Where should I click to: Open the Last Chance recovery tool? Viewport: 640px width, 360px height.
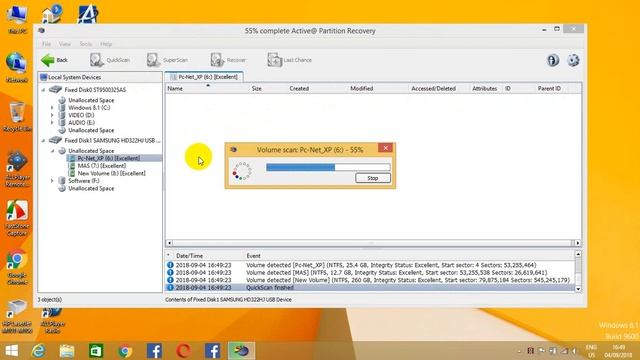(289, 60)
